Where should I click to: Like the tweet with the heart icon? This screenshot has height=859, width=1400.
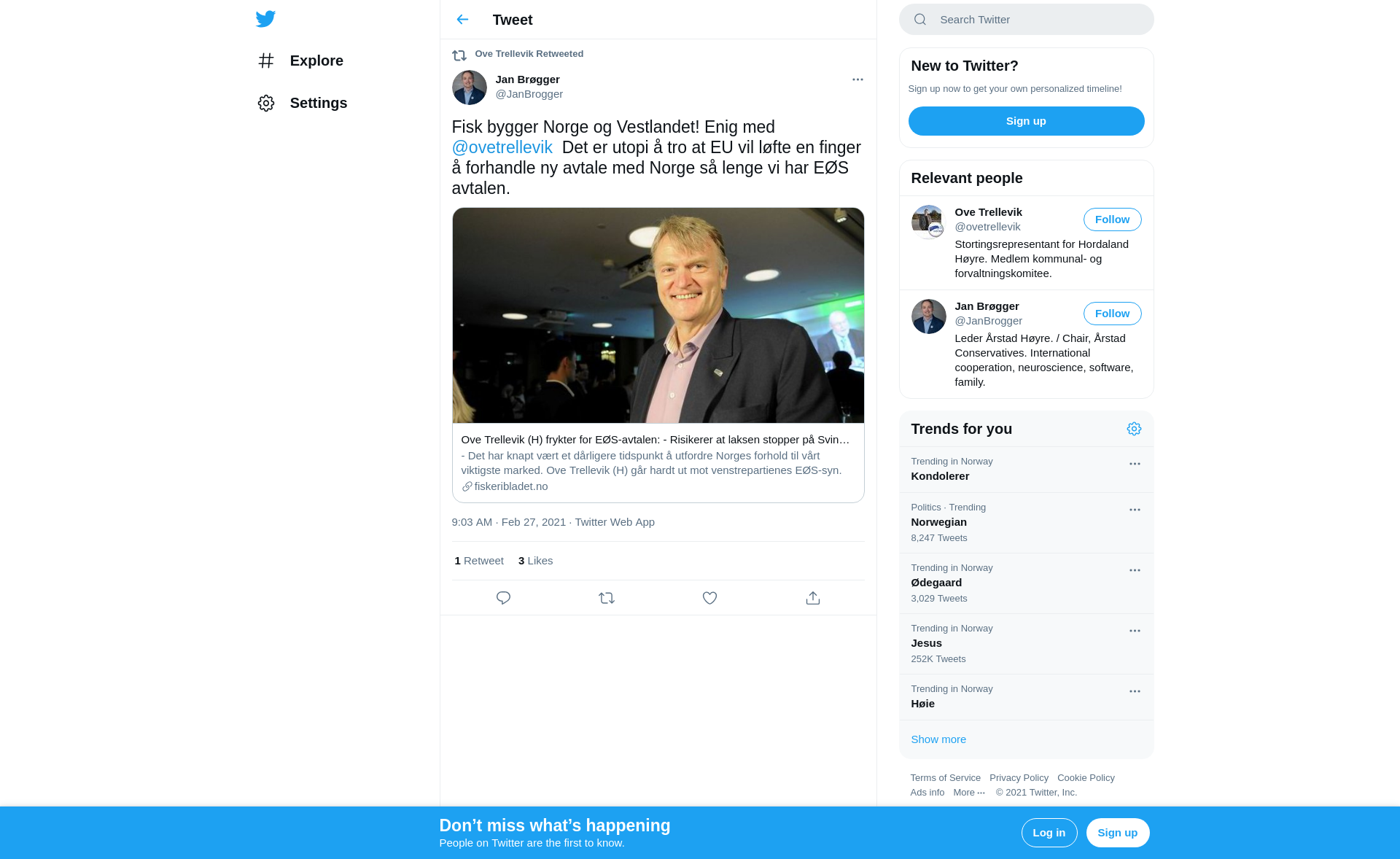[x=709, y=598]
